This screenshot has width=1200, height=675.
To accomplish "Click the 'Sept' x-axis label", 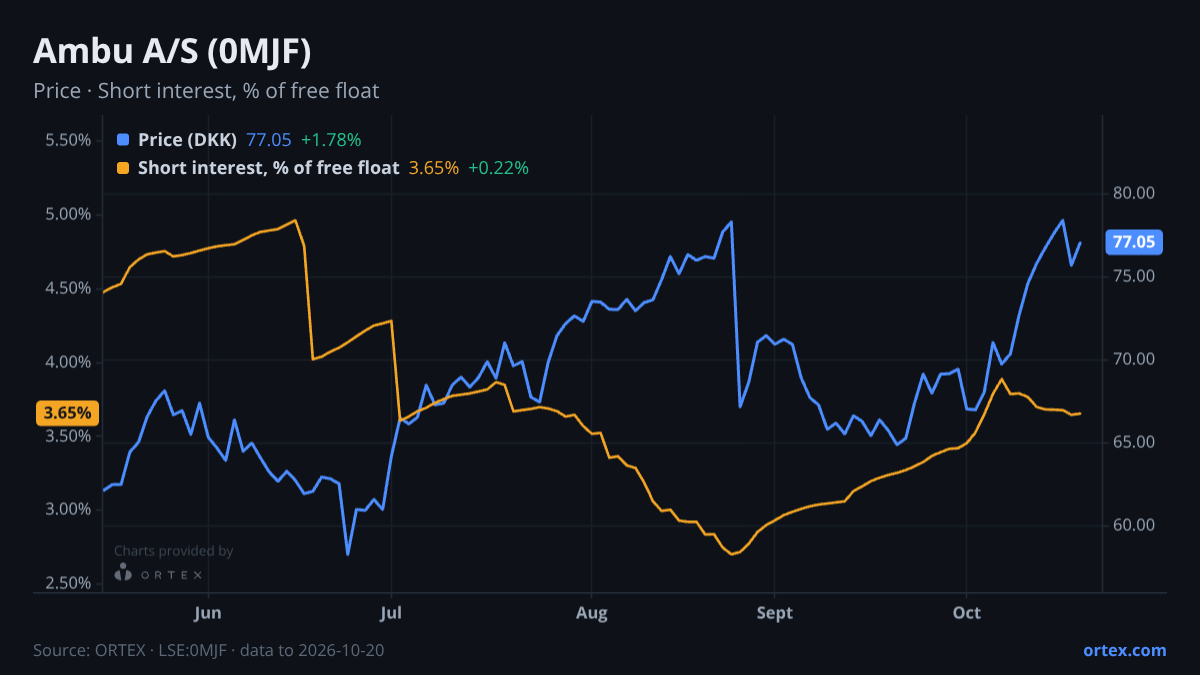I will (775, 612).
